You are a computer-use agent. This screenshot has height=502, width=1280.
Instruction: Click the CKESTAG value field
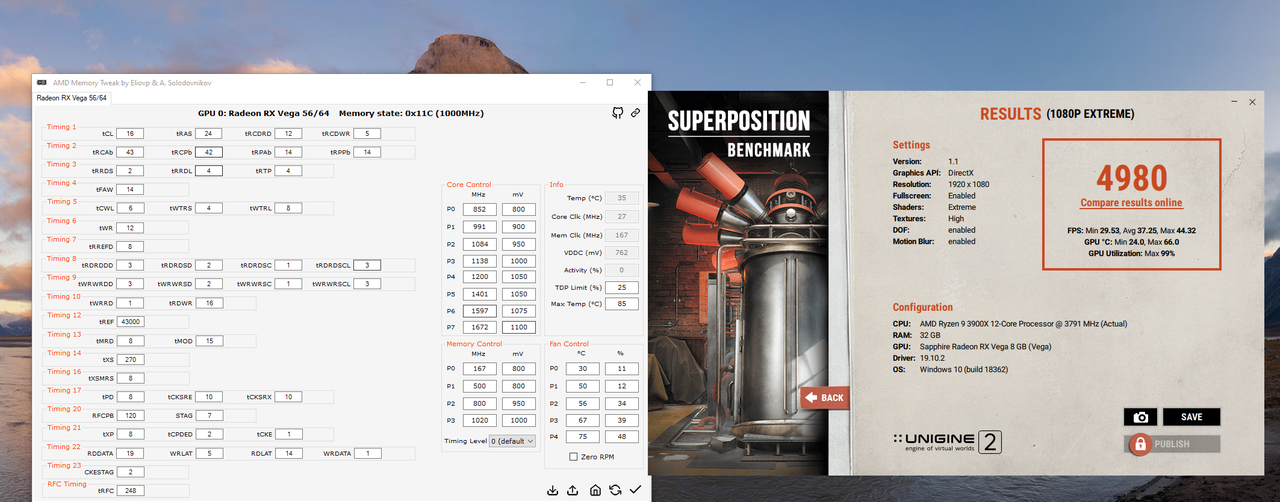(131, 472)
